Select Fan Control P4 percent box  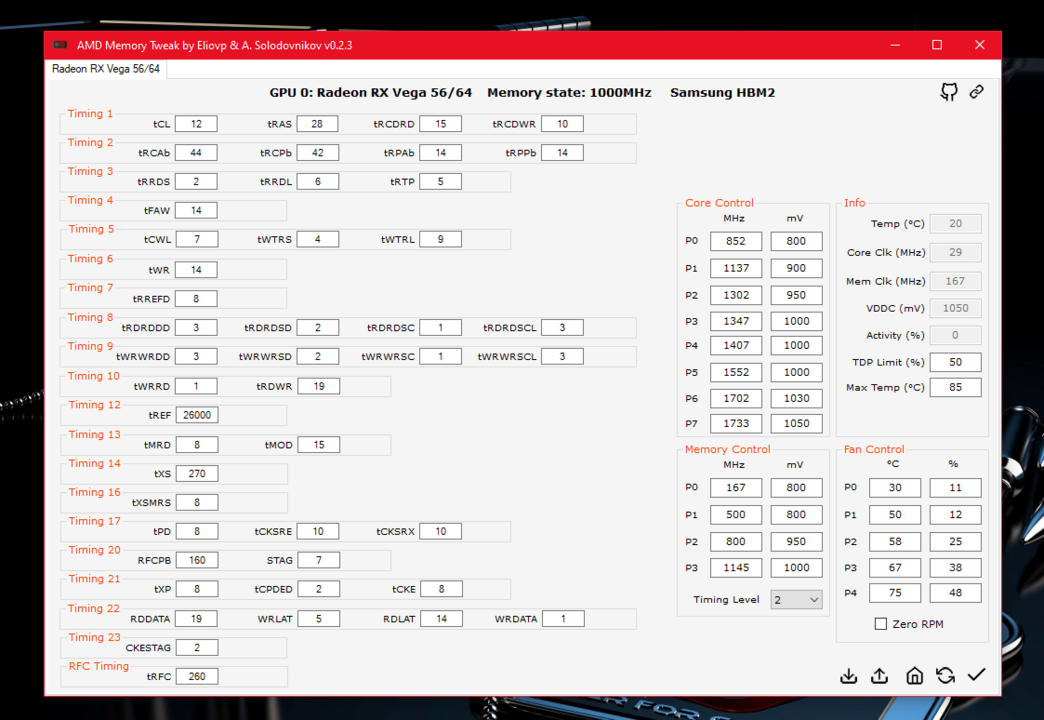click(955, 593)
